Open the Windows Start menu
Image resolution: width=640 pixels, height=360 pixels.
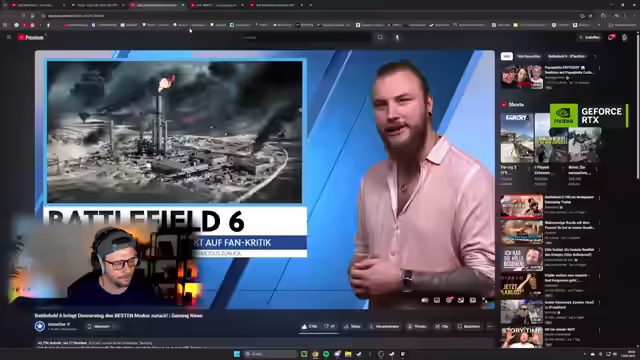[x=237, y=354]
